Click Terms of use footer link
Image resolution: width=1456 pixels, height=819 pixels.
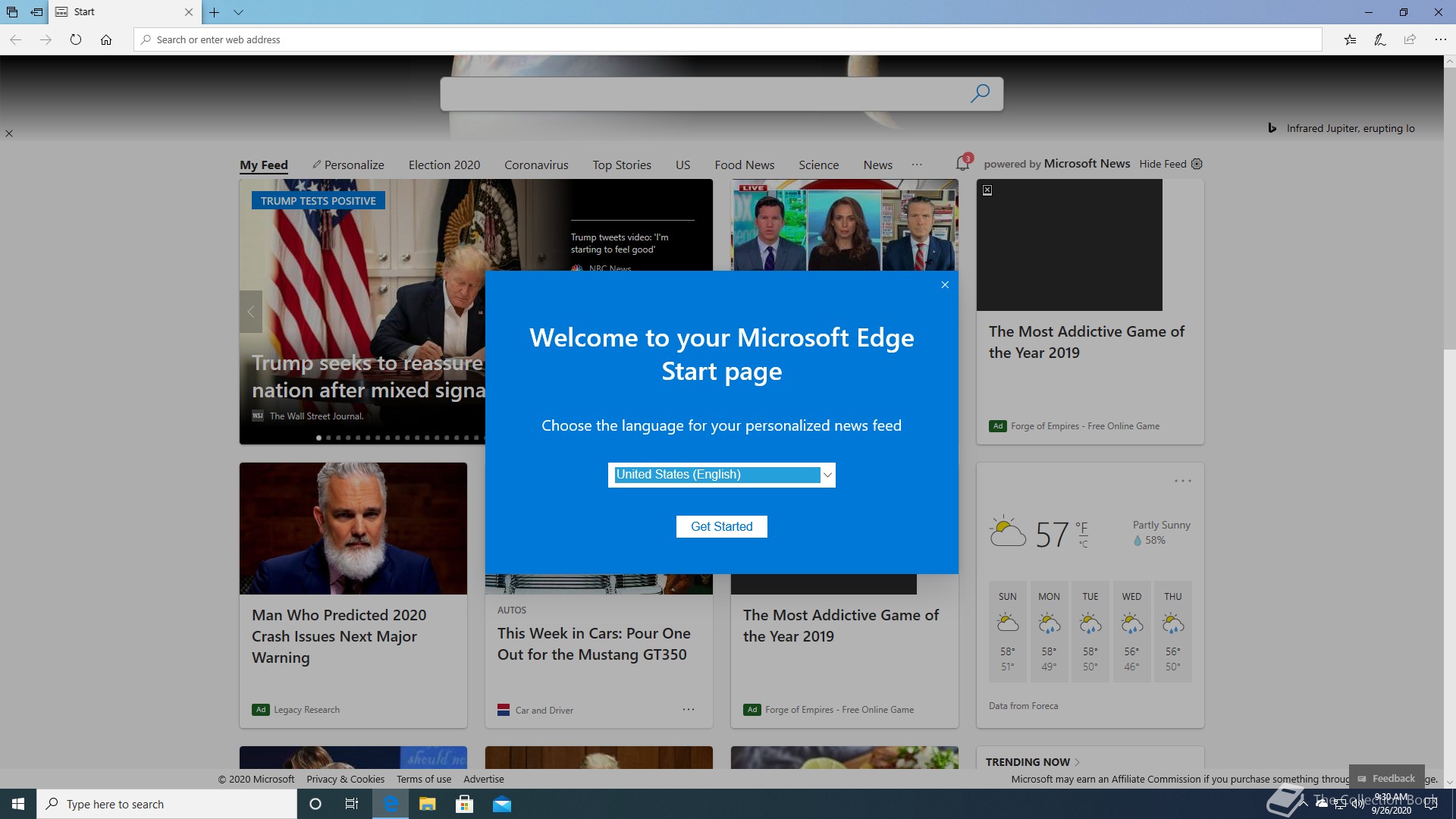tap(424, 779)
